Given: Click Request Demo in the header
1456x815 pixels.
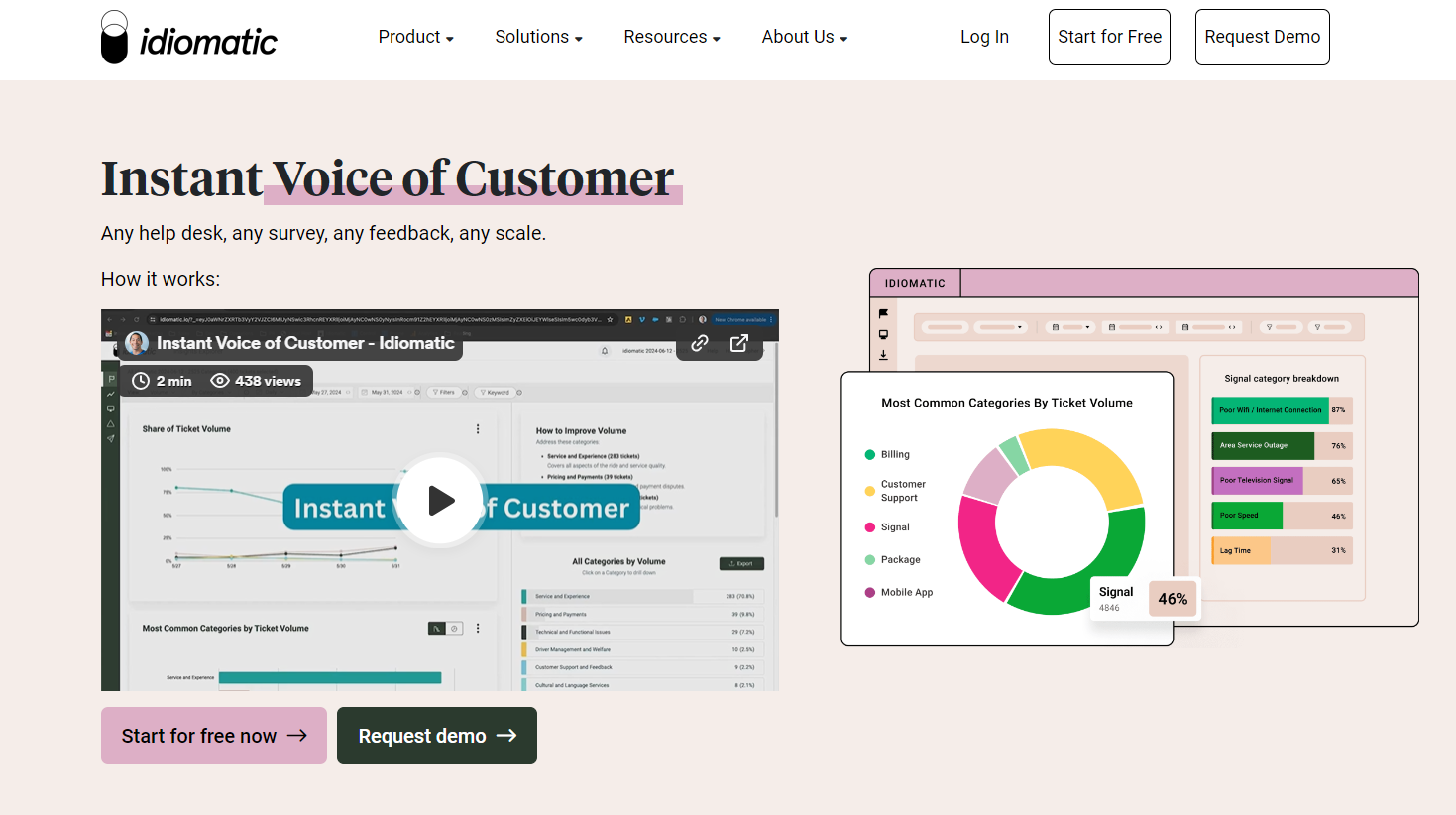Looking at the screenshot, I should 1262,37.
